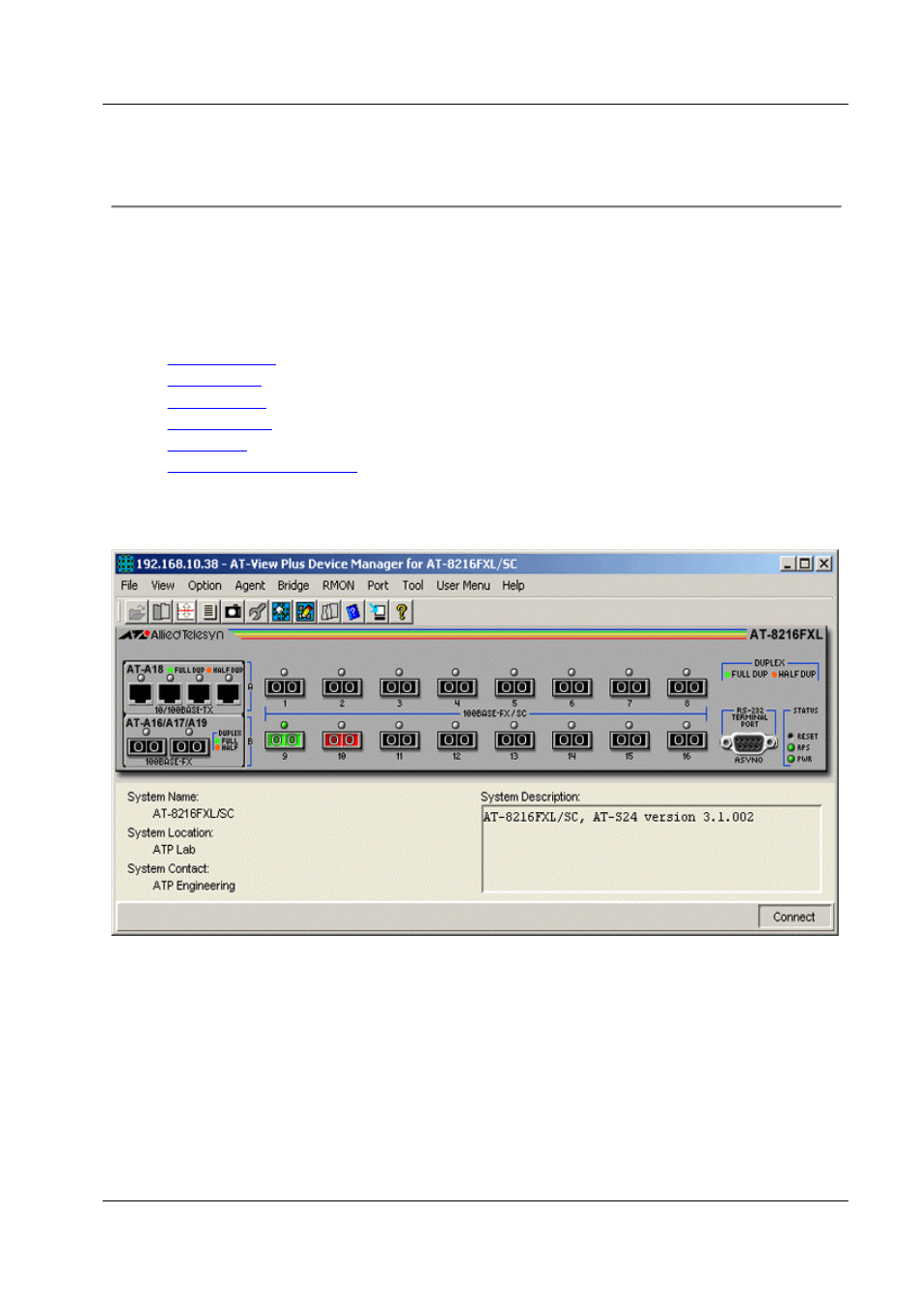
Task: Open the Option menu
Action: [x=204, y=586]
